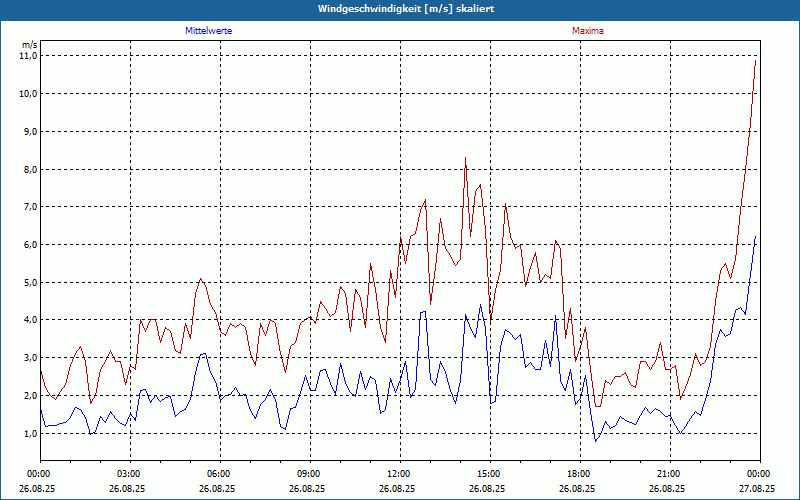Click the 21:00 time axis label

670,474
